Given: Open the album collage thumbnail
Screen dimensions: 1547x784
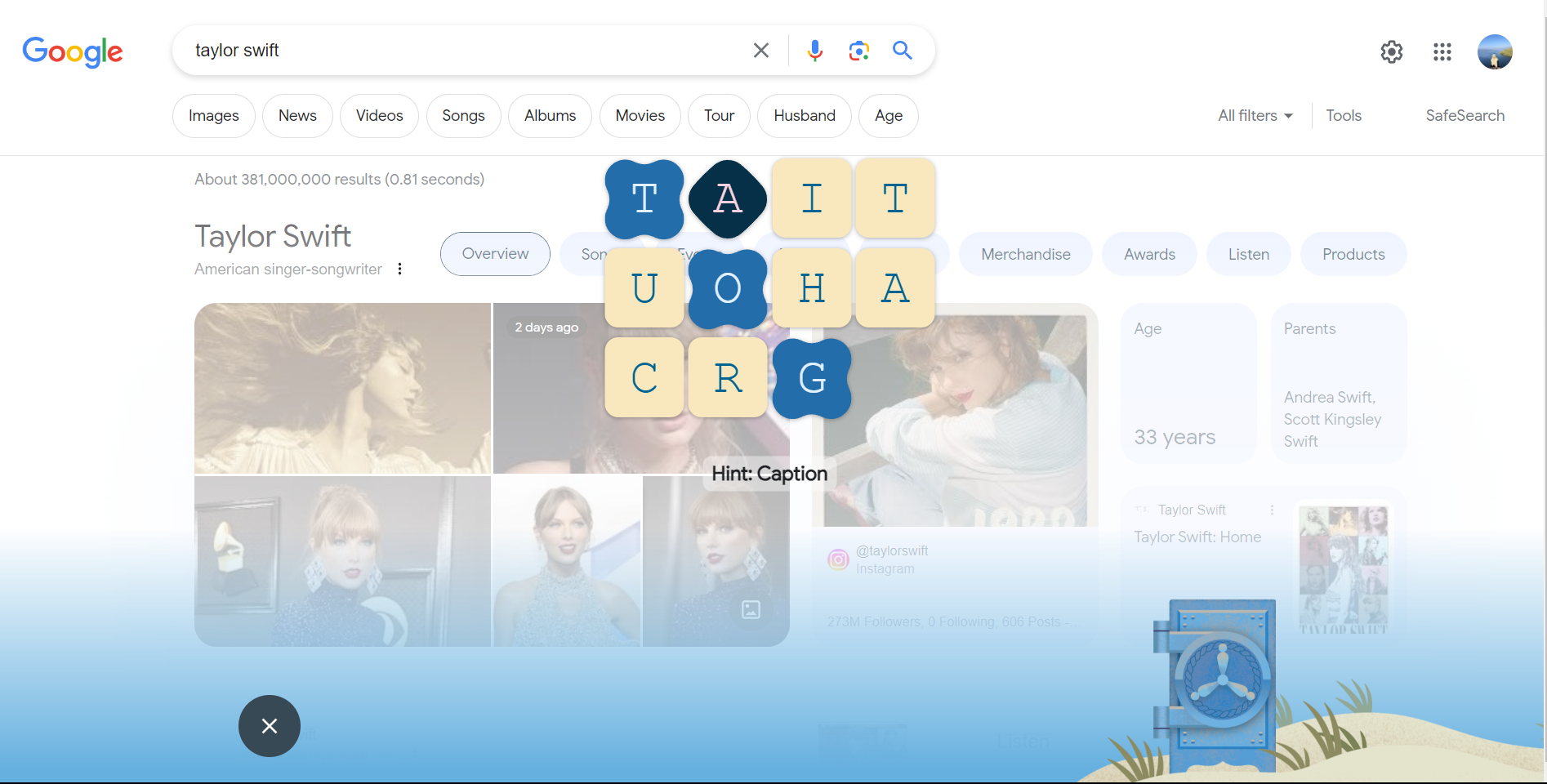Looking at the screenshot, I should tap(1344, 569).
